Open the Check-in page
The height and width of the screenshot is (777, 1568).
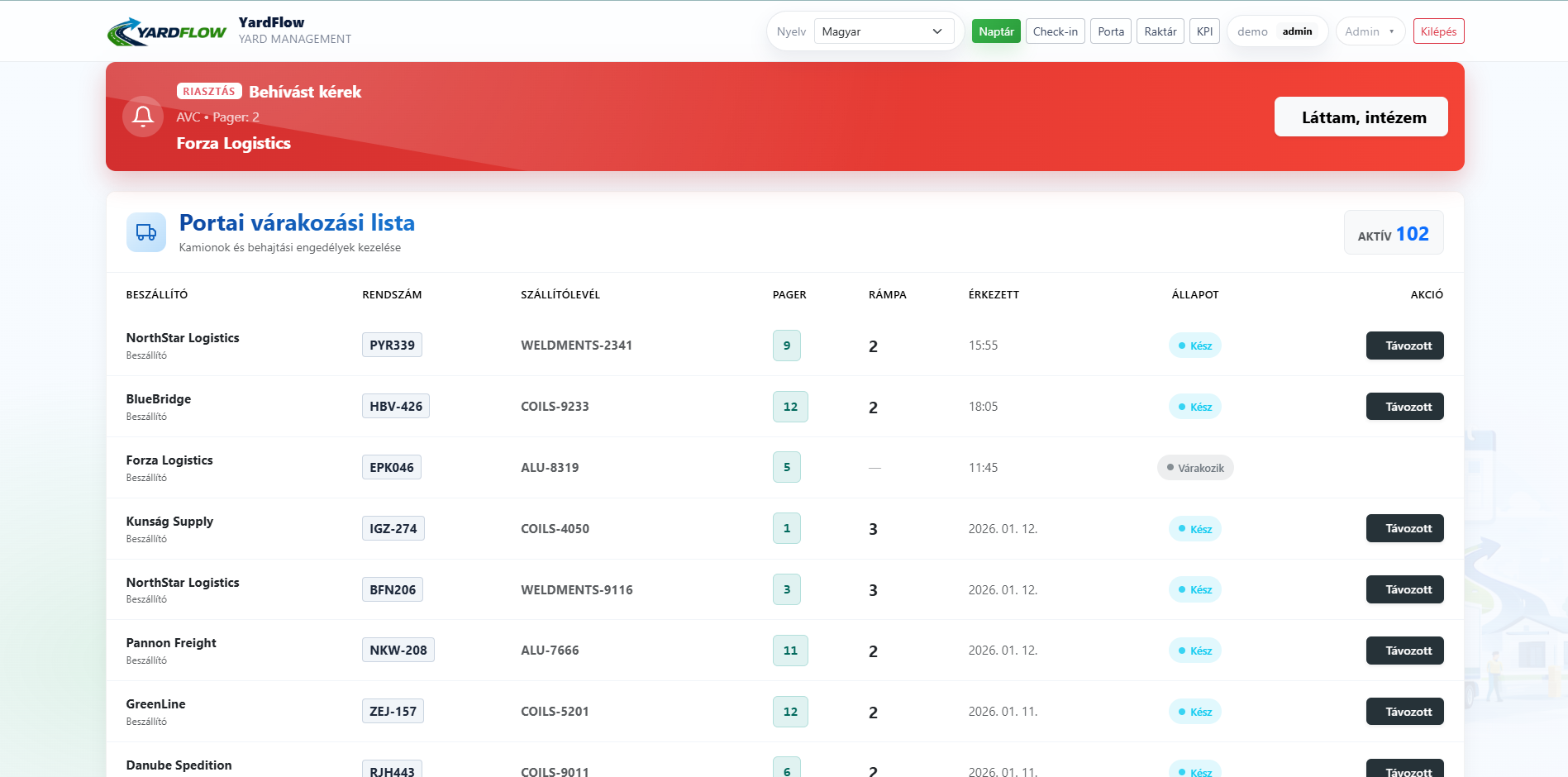1055,31
